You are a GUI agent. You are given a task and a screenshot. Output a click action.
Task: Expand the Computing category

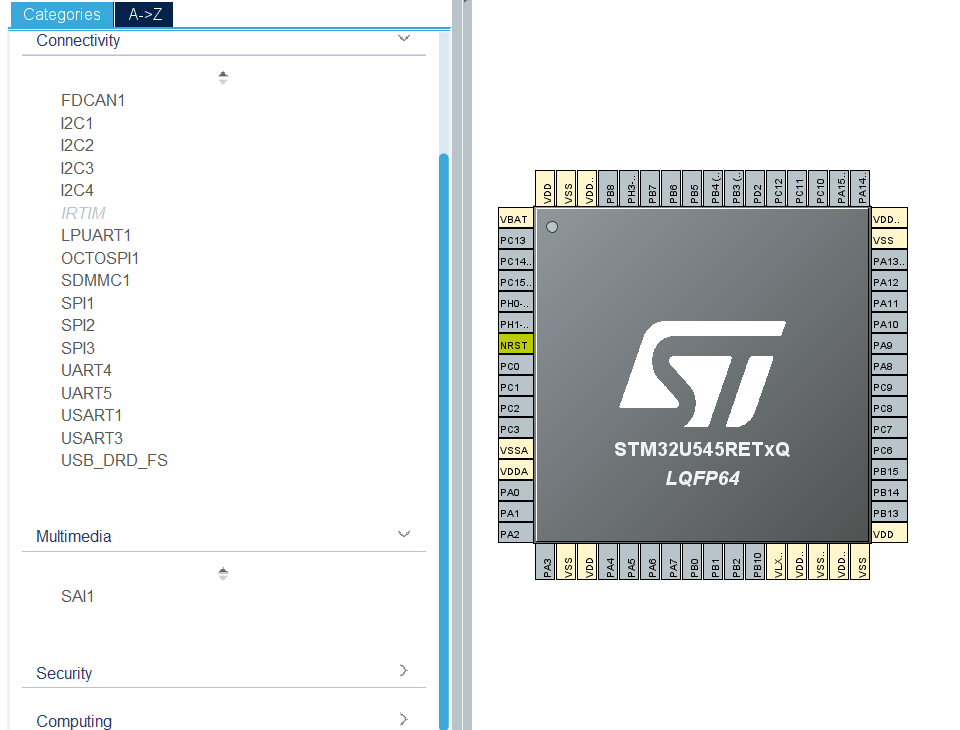point(403,718)
